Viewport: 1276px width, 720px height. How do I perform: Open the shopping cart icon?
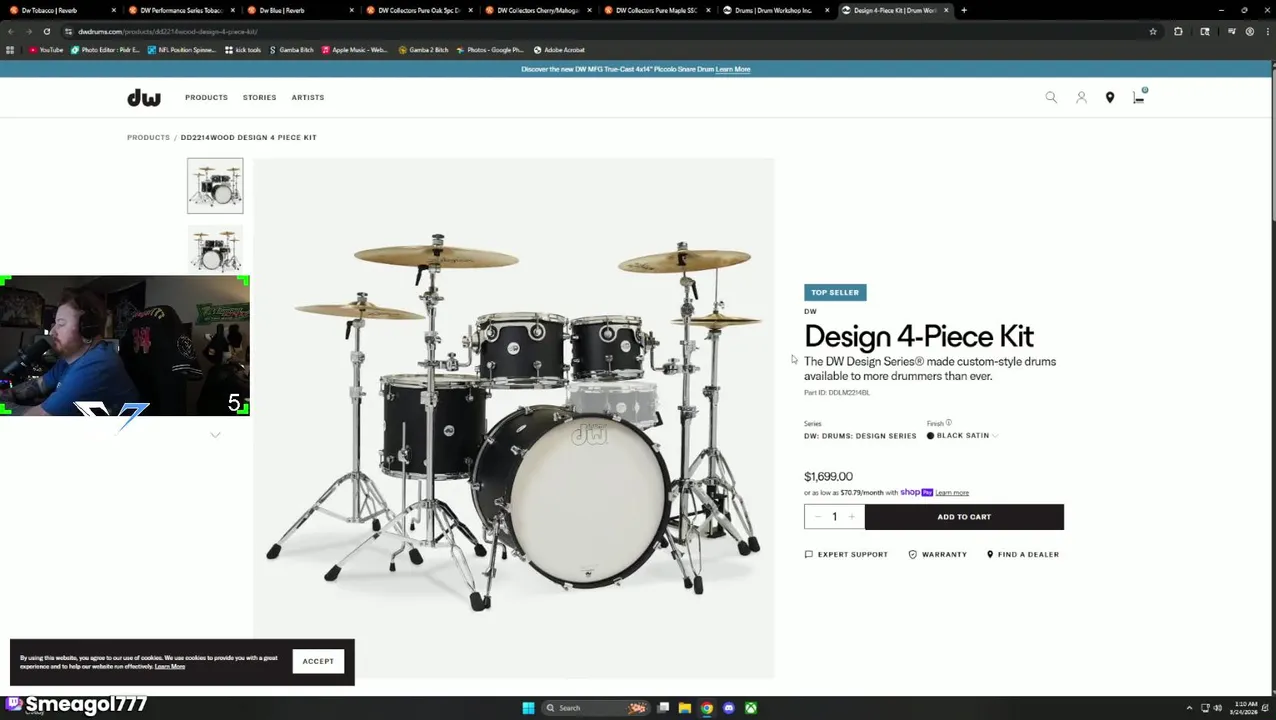[x=1139, y=96]
